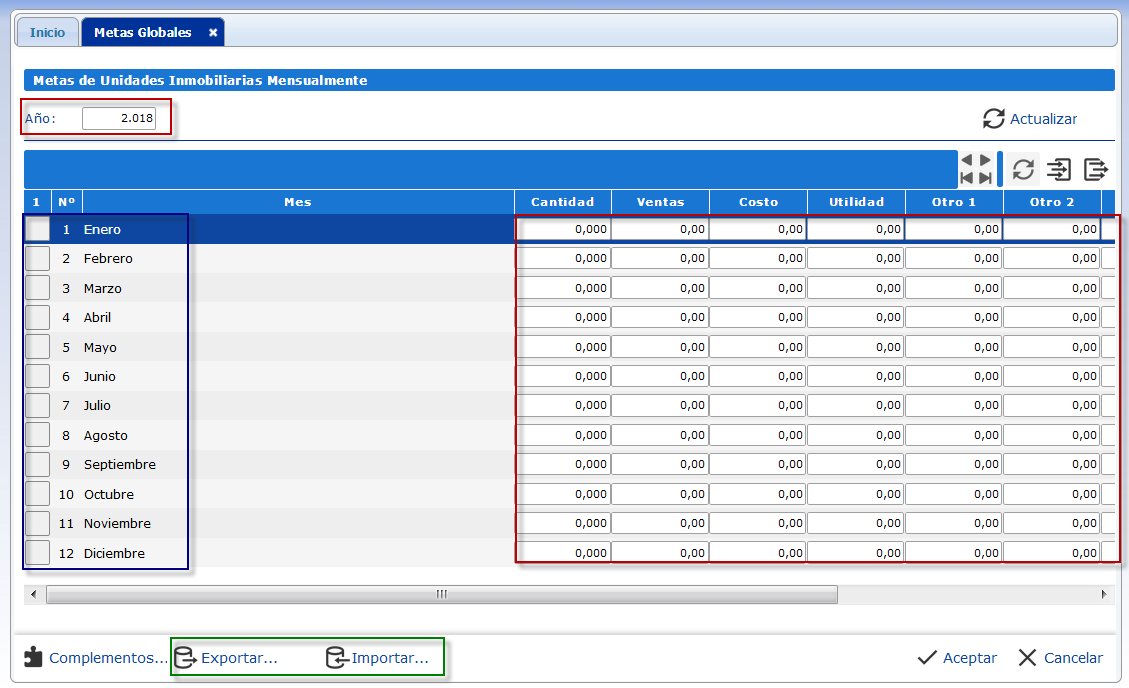
Task: Select the Mayo row checkbox
Action: [x=37, y=347]
